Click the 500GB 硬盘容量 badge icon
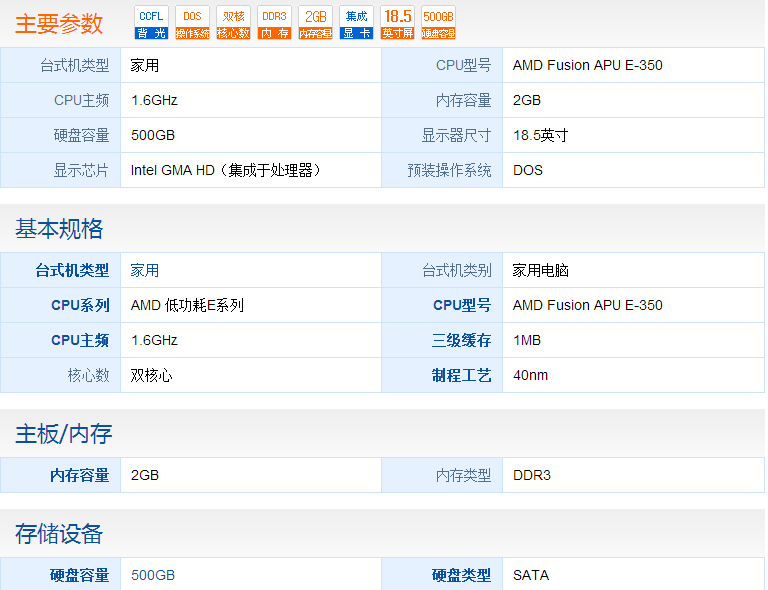Screen dimensions: 768x590 [438, 23]
